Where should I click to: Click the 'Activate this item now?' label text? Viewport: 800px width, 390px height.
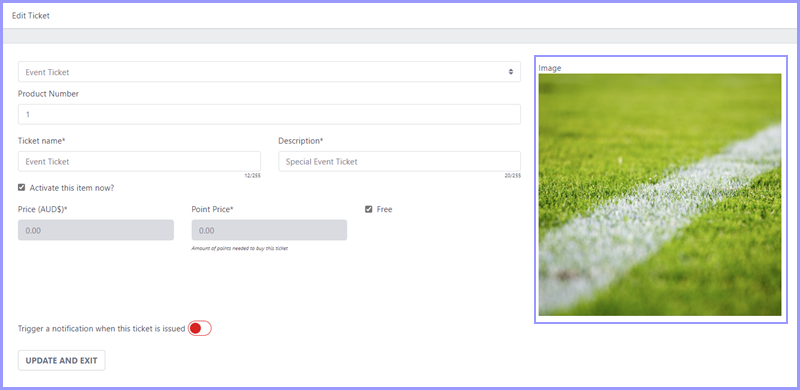tap(72, 188)
